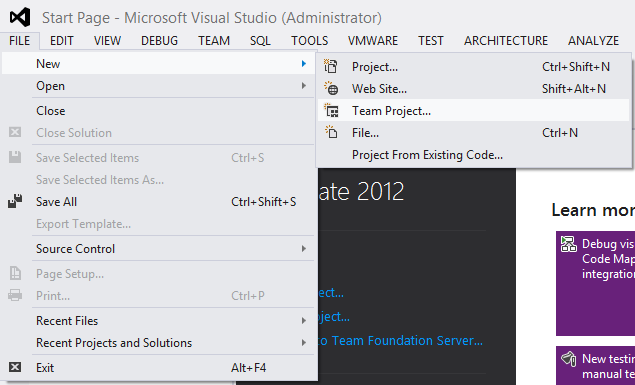This screenshot has width=635, height=385.
Task: Open the TEAM menu
Action: 214,40
